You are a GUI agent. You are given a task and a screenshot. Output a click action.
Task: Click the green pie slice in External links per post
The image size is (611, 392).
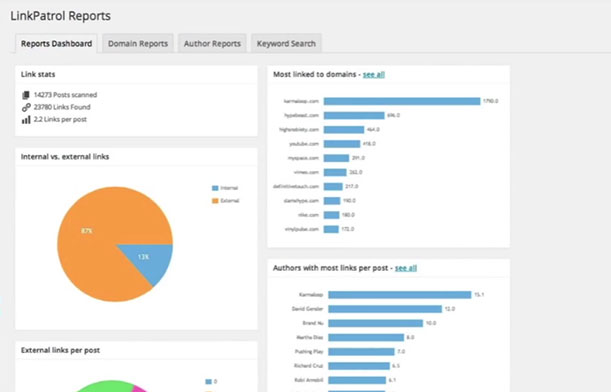pos(105,387)
